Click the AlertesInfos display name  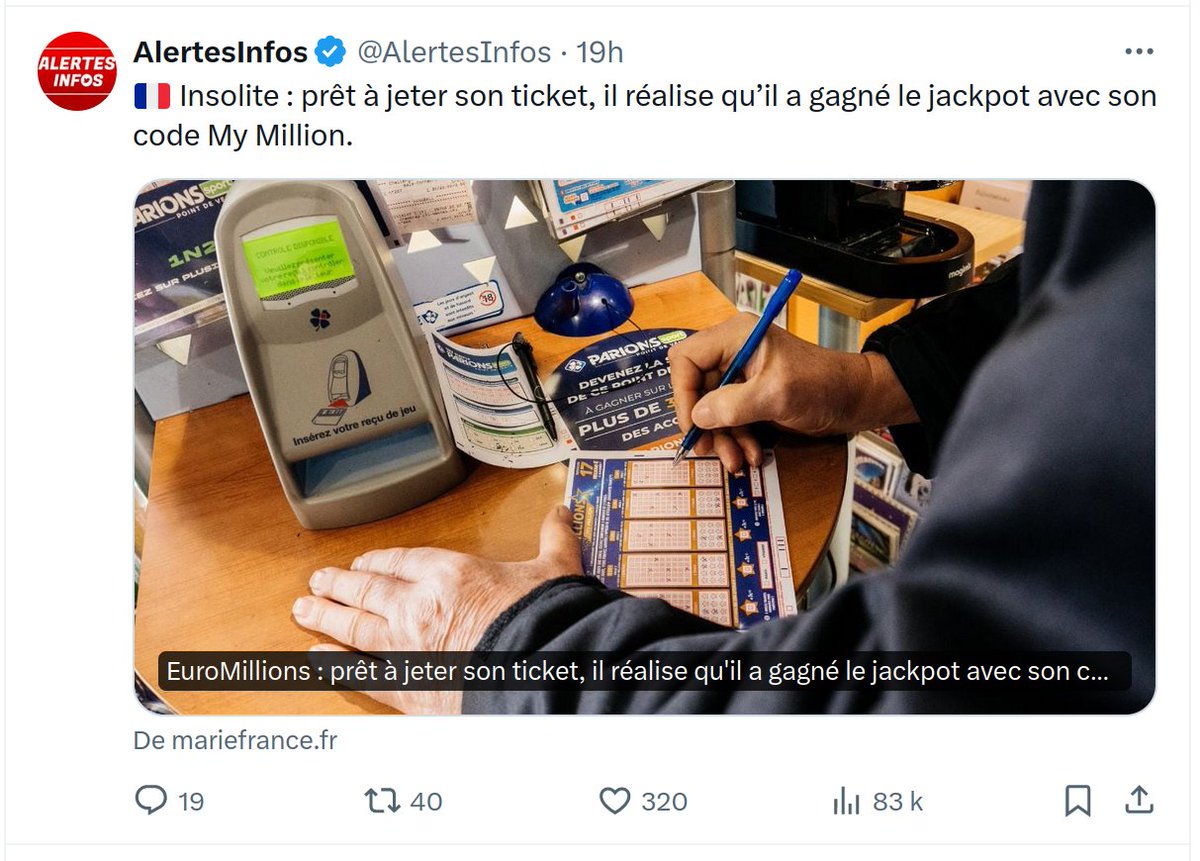click(220, 52)
